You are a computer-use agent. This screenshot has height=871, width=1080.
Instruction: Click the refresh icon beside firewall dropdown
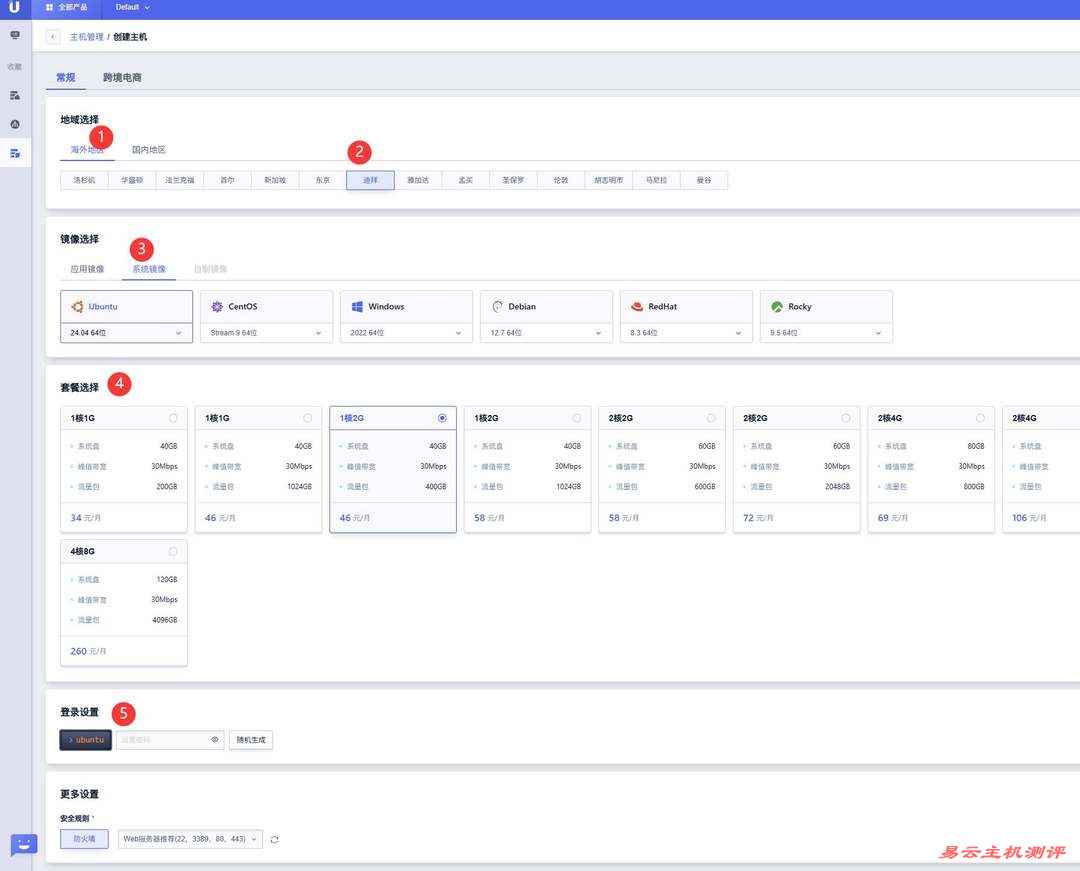[275, 839]
